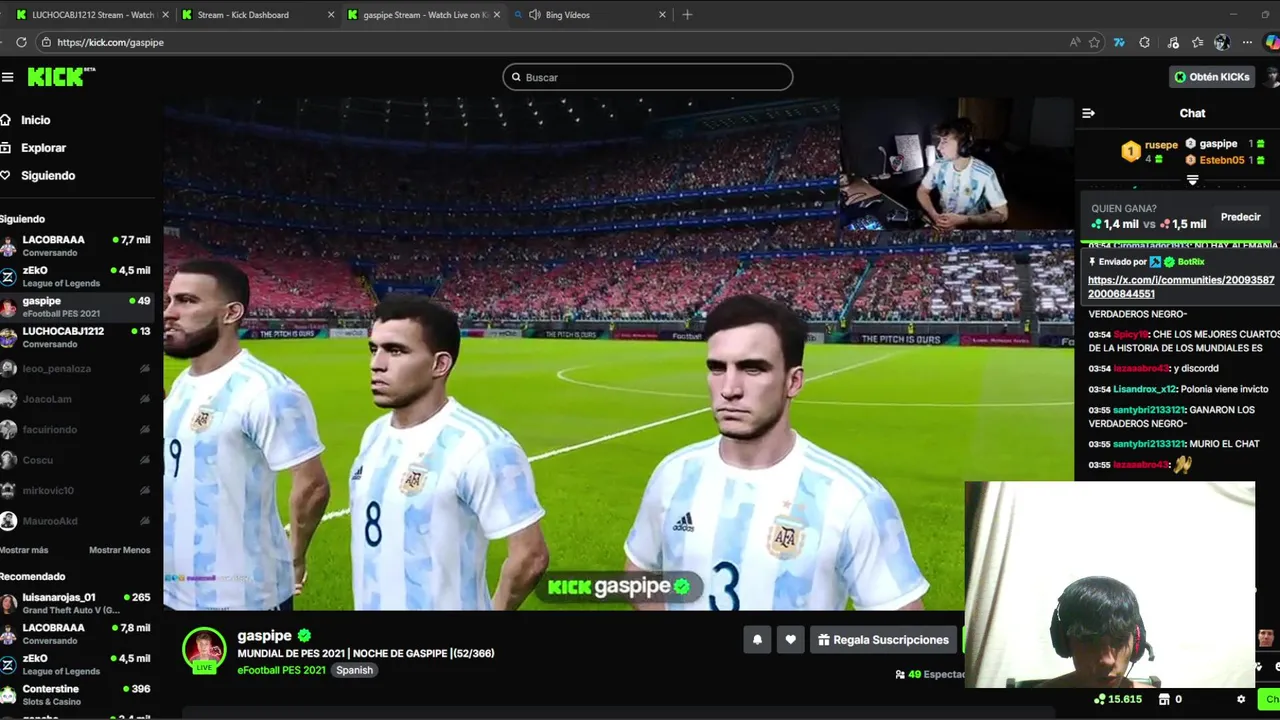Open the chat shop icon
Image resolution: width=1280 pixels, height=720 pixels.
coord(1164,699)
